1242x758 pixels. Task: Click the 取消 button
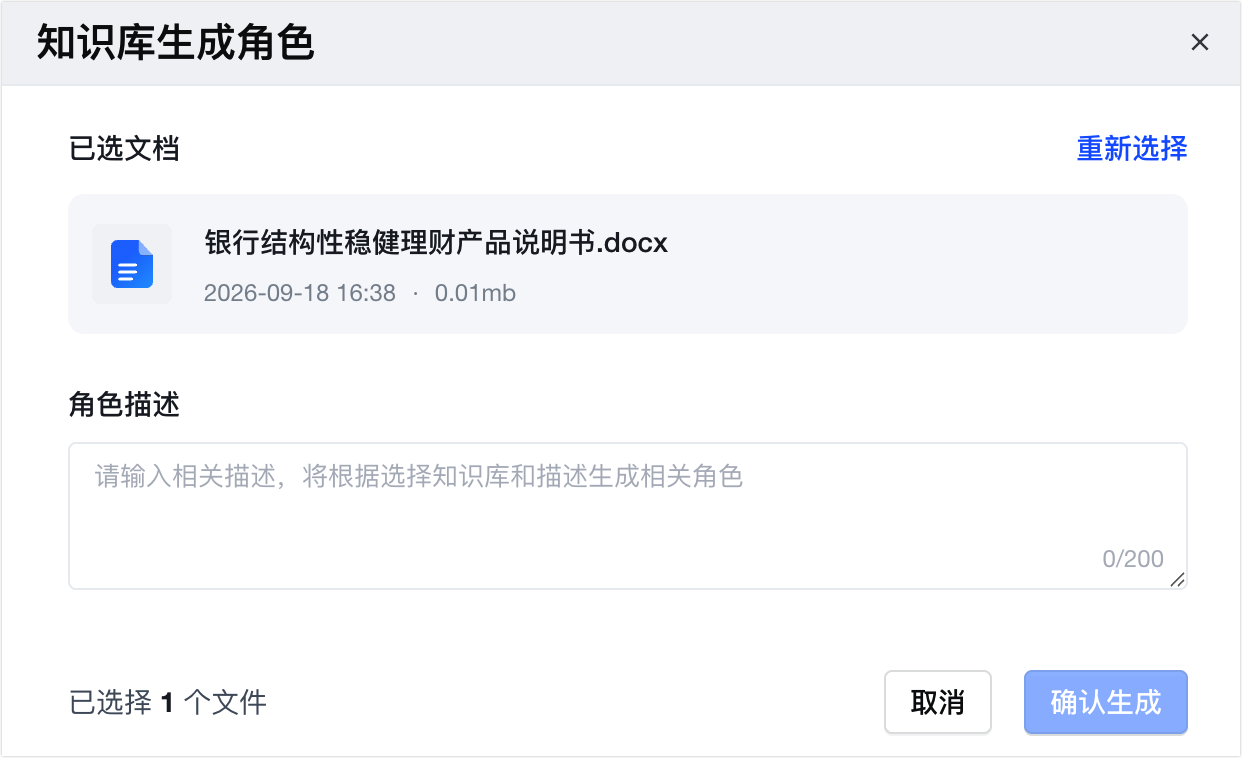tap(938, 702)
